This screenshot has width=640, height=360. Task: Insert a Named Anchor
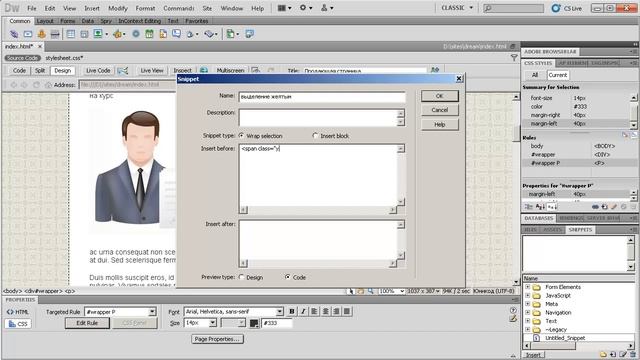(41, 34)
